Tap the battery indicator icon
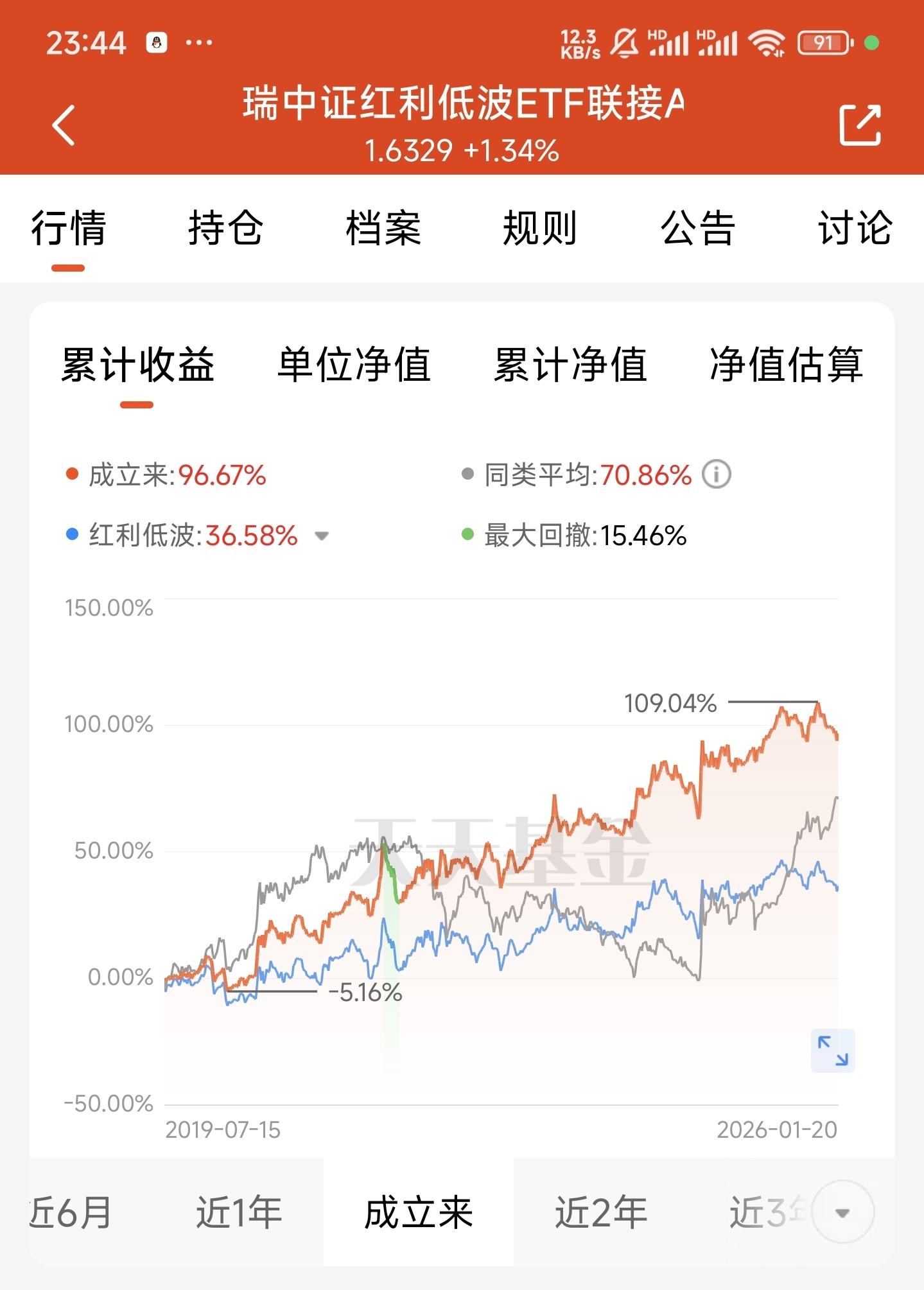The width and height of the screenshot is (924, 1290). pos(825,43)
